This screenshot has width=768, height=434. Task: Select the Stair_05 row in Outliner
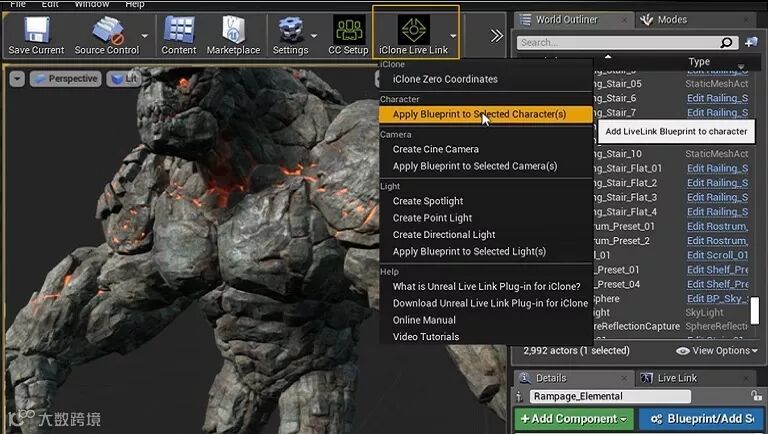click(x=671, y=84)
